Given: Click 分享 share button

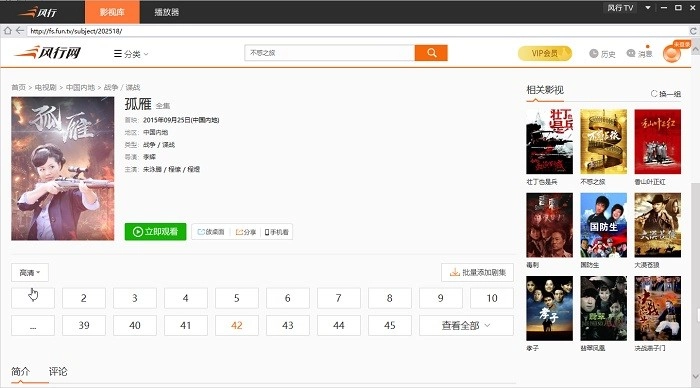Looking at the screenshot, I should pos(246,232).
